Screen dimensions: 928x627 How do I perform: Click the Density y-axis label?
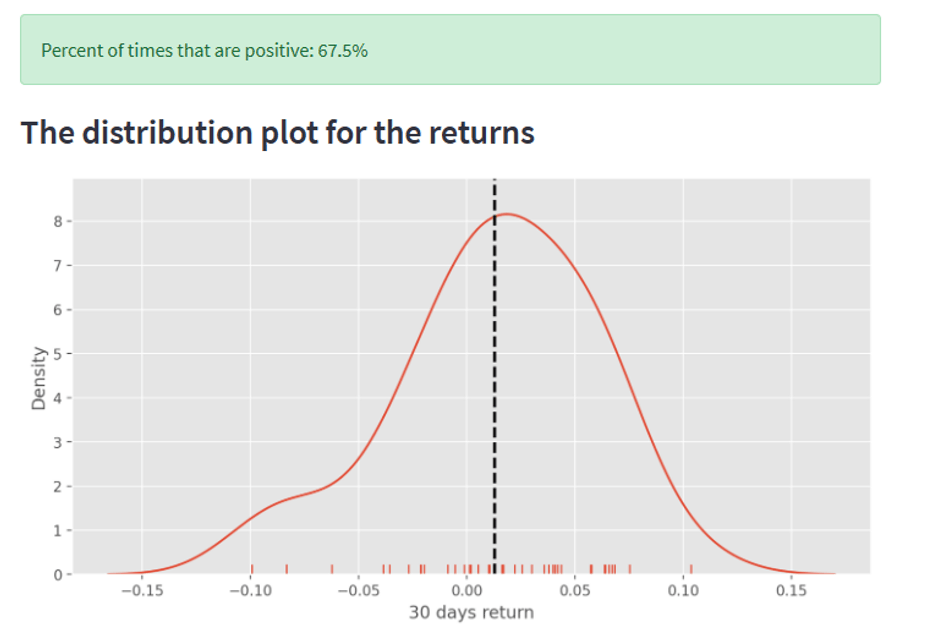point(40,376)
